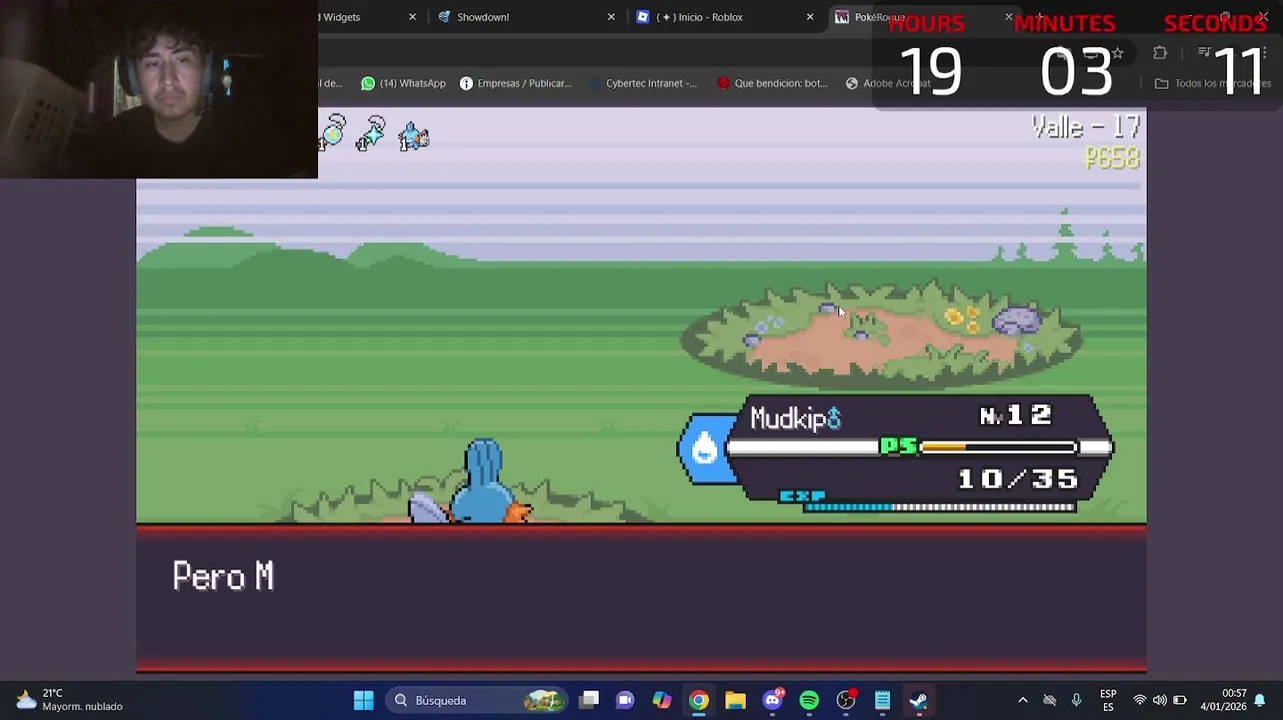
Task: Open Steam from the taskbar
Action: tap(919, 700)
